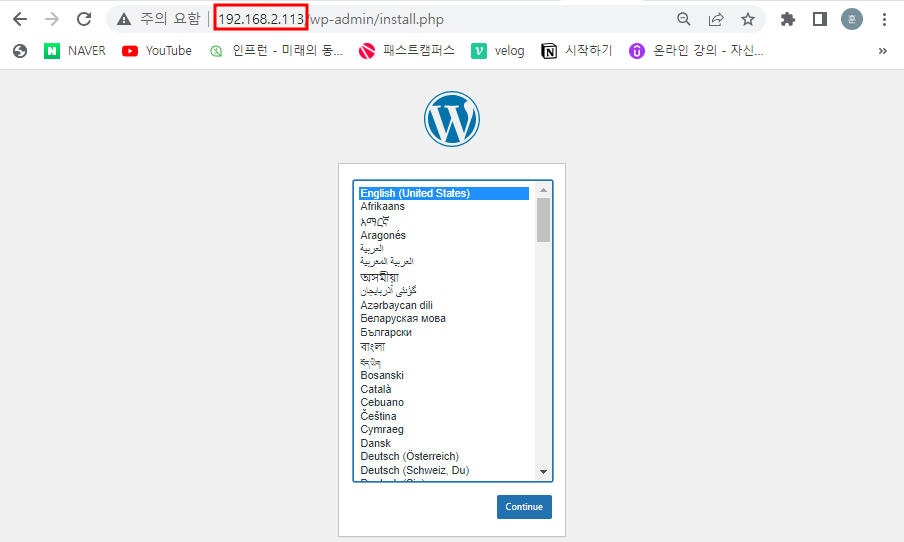Open the YouTube bookmark
904x542 pixels.
[157, 51]
